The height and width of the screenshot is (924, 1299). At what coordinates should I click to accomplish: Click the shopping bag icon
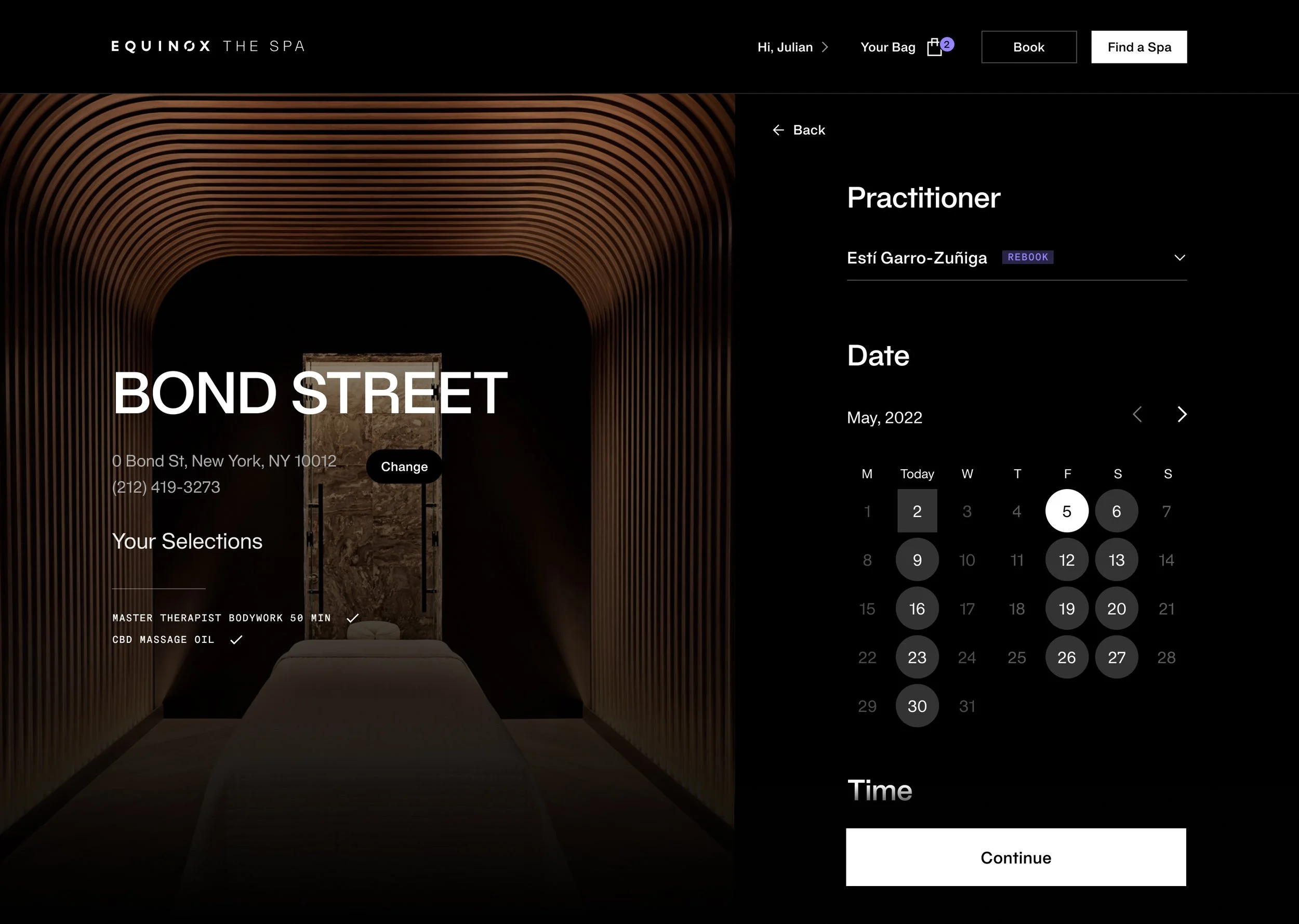pyautogui.click(x=934, y=47)
